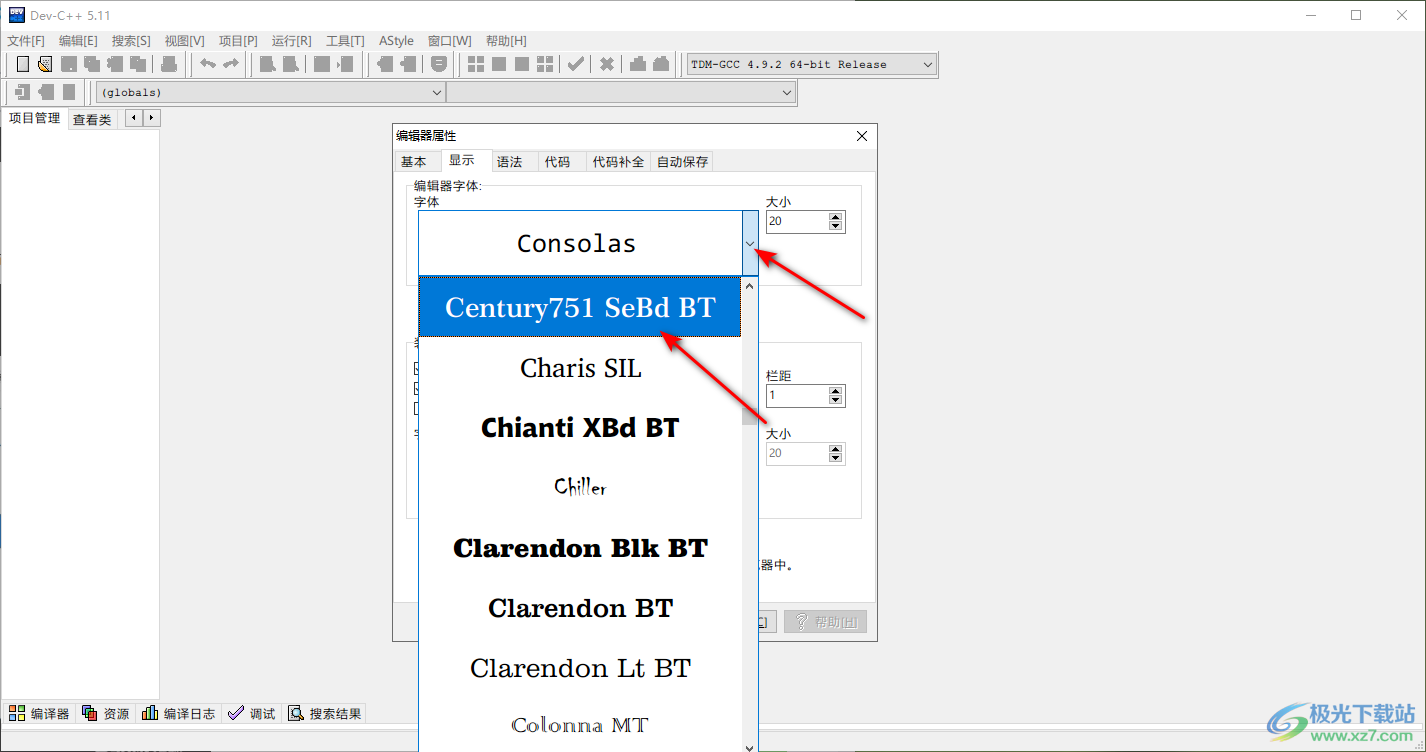
Task: Click the Save All toolbar icon
Action: click(x=92, y=64)
